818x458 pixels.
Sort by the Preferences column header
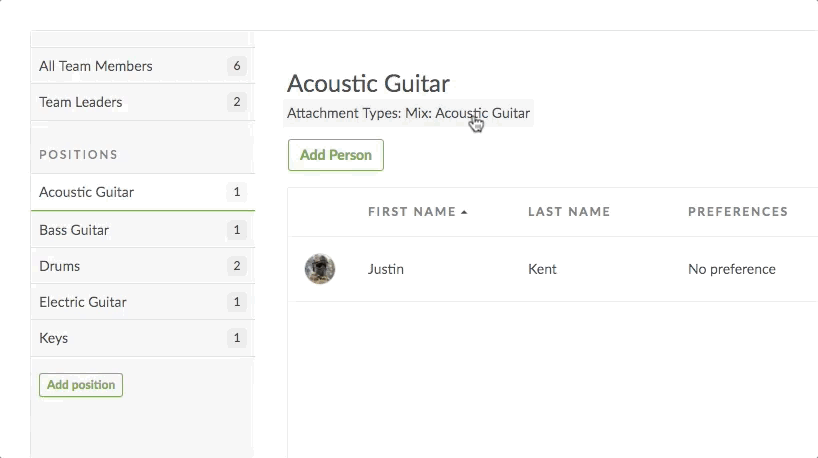(738, 212)
